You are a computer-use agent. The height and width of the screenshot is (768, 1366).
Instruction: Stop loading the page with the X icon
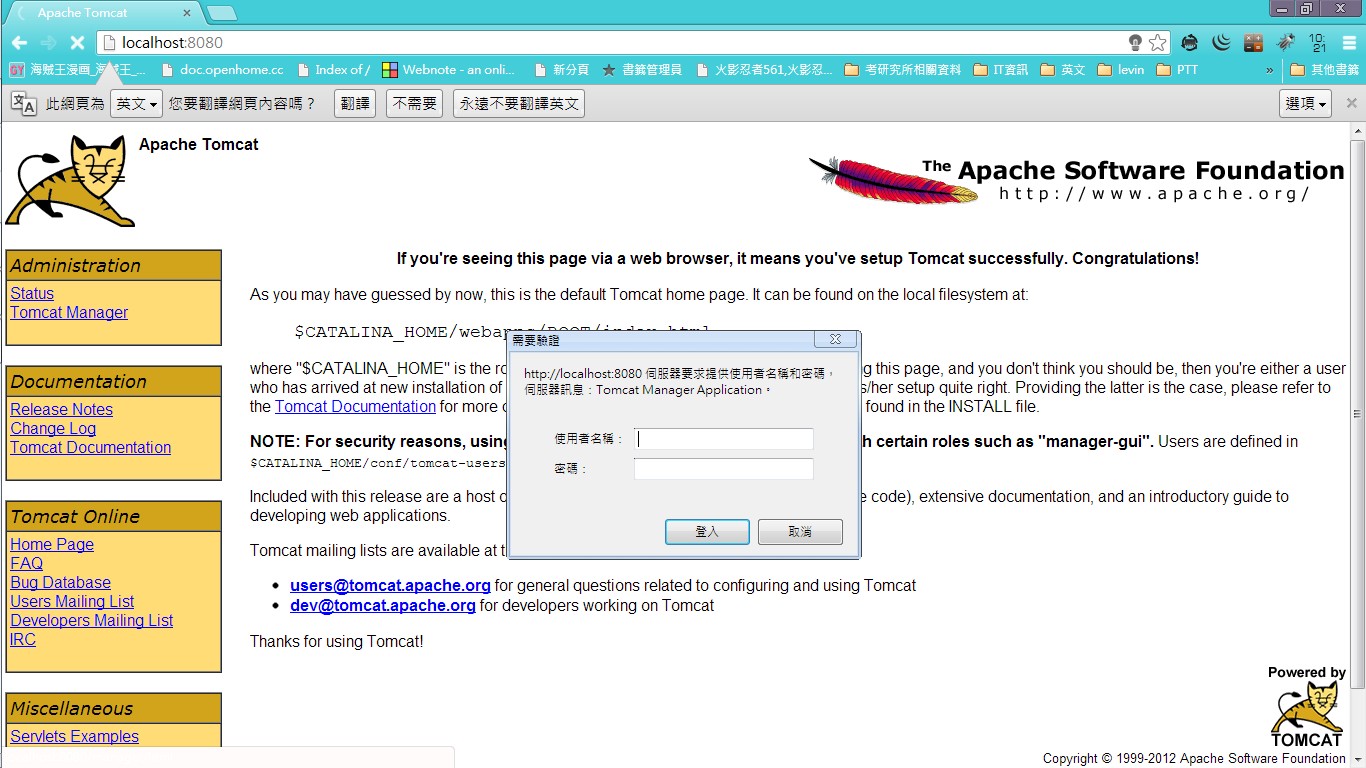77,42
